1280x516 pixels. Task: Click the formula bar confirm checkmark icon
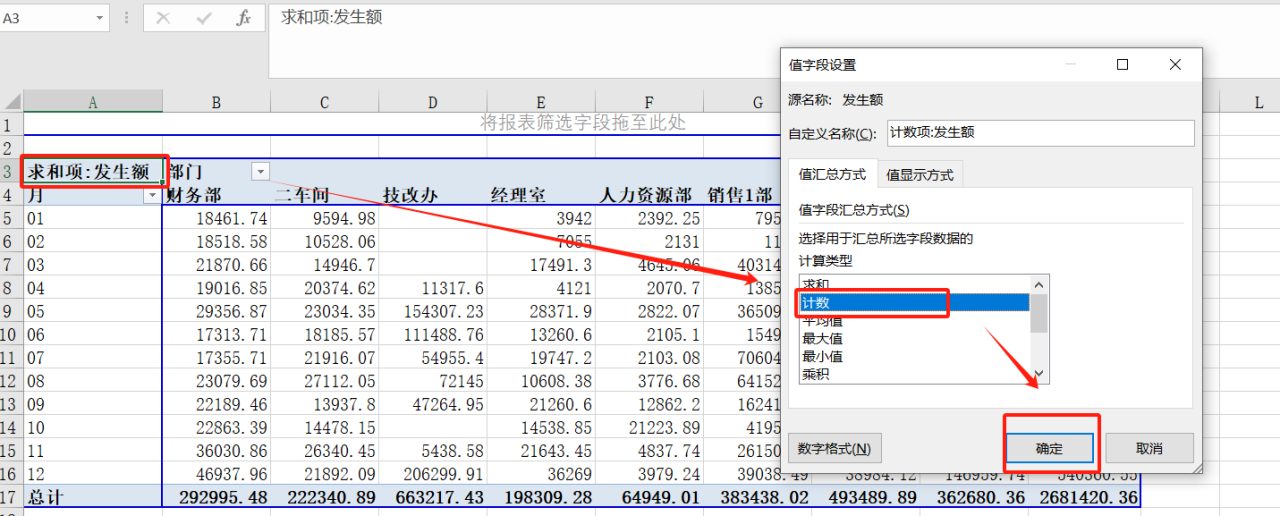(204, 18)
